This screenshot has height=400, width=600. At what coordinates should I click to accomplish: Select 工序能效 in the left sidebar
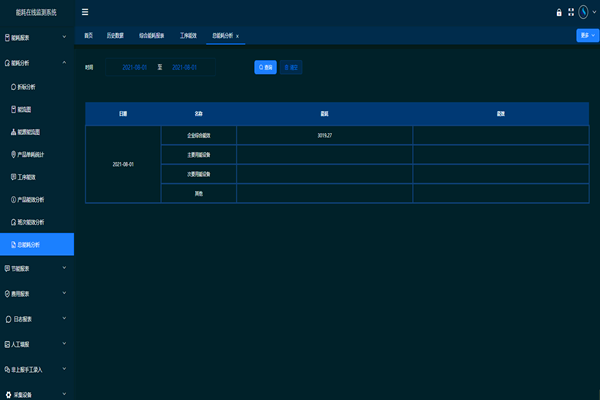click(29, 176)
